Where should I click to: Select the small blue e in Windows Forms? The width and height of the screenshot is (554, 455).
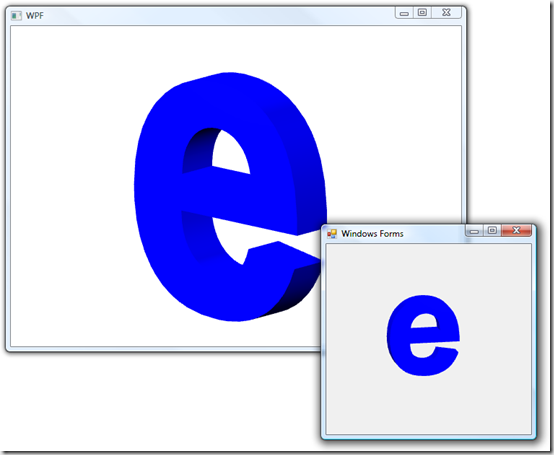click(423, 335)
